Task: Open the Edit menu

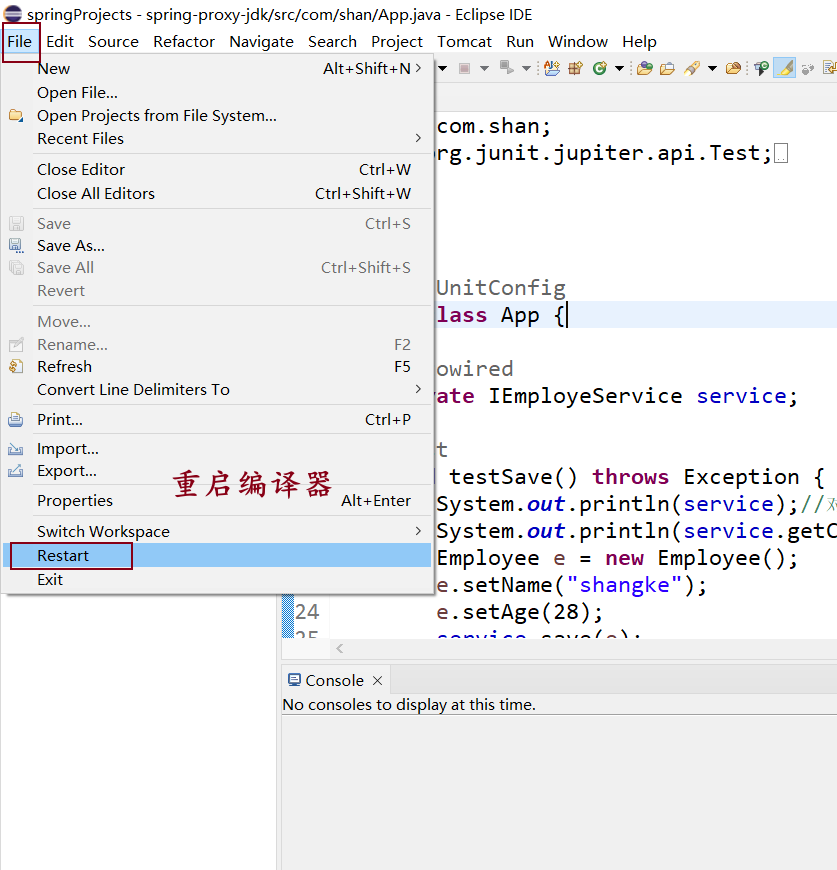Action: click(x=60, y=42)
